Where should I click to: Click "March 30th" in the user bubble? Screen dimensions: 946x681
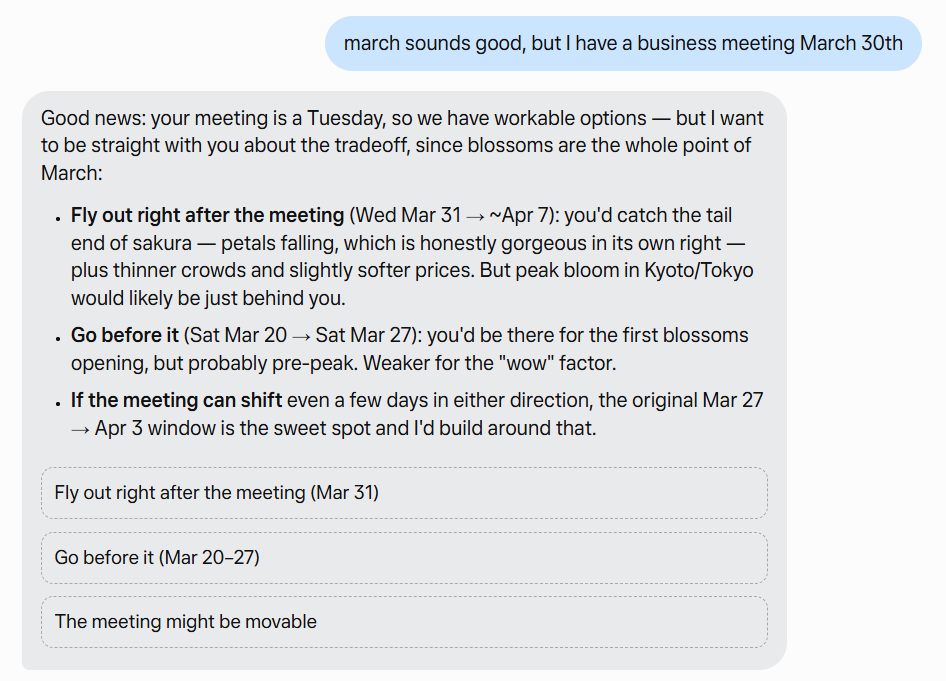pyautogui.click(x=851, y=43)
